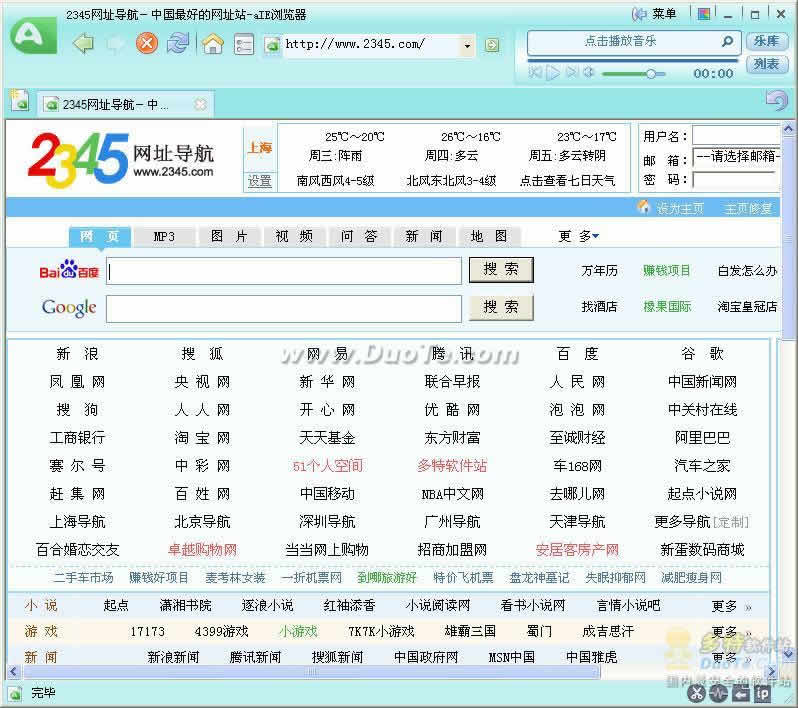798x708 pixels.
Task: Expand the address bar URL dropdown
Action: coord(467,45)
